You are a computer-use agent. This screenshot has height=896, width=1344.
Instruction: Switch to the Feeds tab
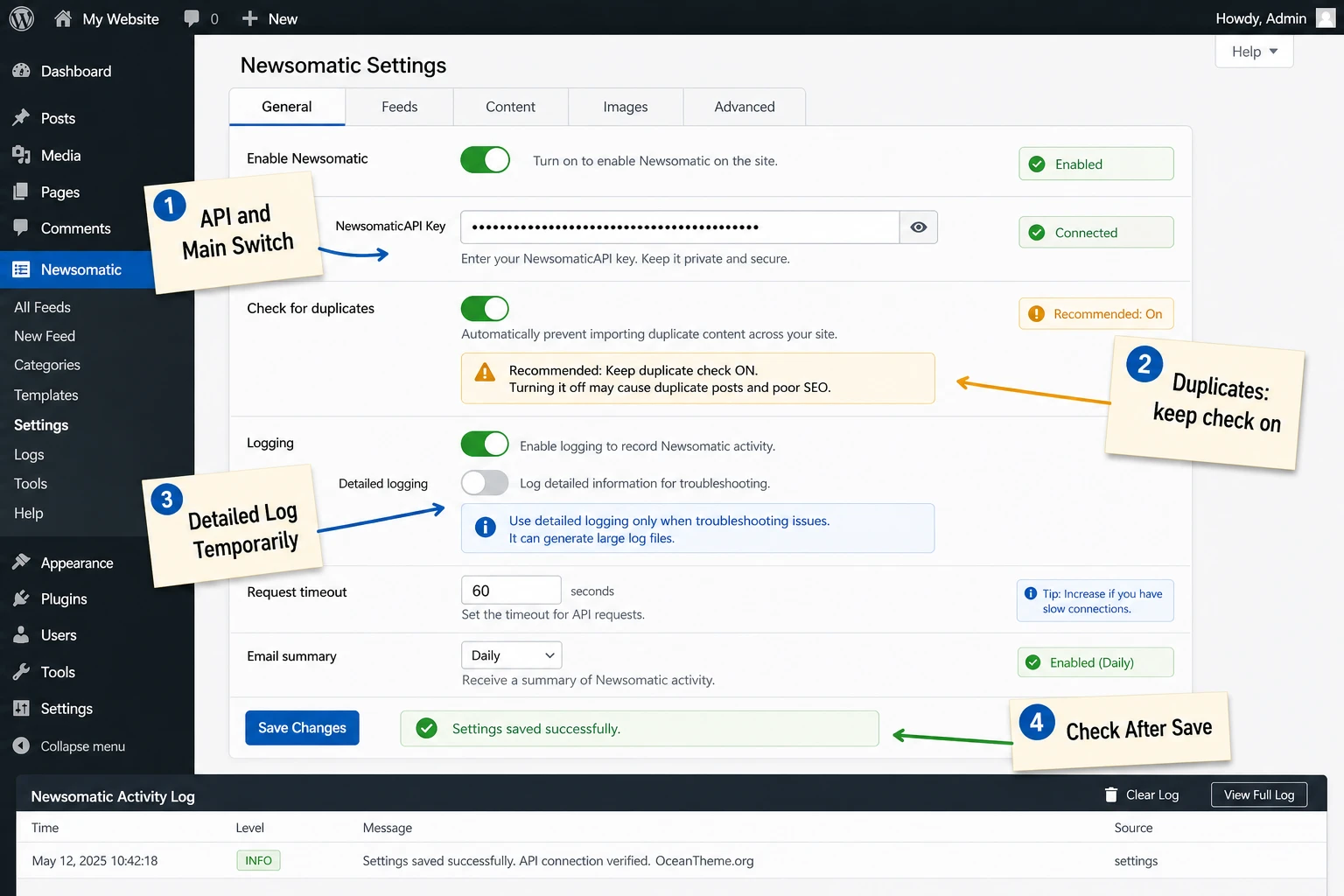[400, 107]
